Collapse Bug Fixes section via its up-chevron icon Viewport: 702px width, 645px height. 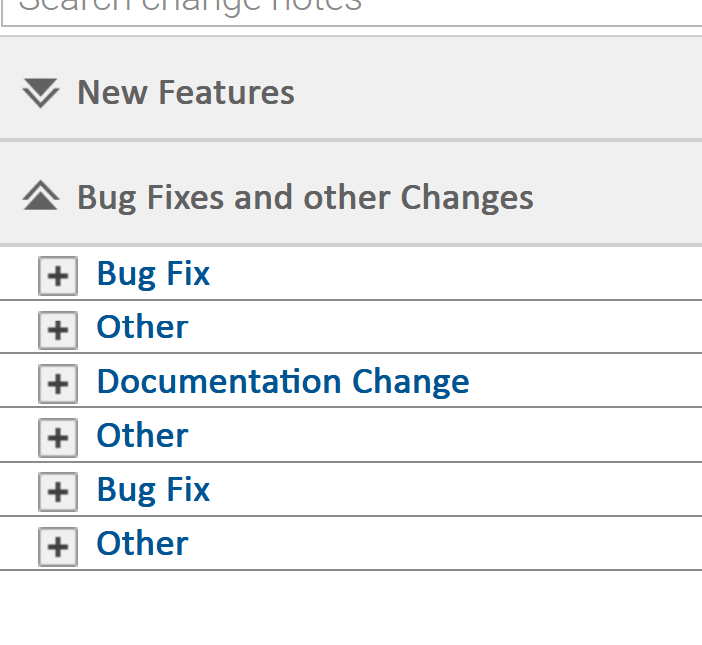pyautogui.click(x=41, y=197)
